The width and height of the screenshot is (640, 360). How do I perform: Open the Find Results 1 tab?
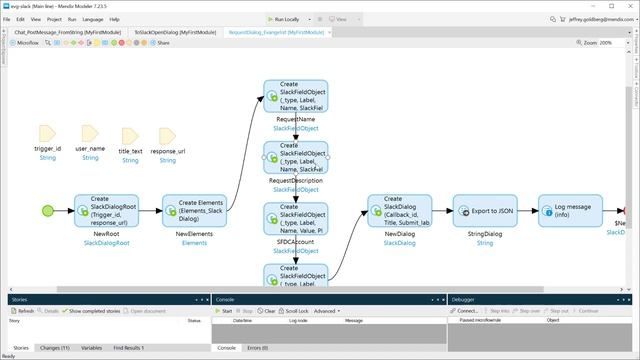129,348
